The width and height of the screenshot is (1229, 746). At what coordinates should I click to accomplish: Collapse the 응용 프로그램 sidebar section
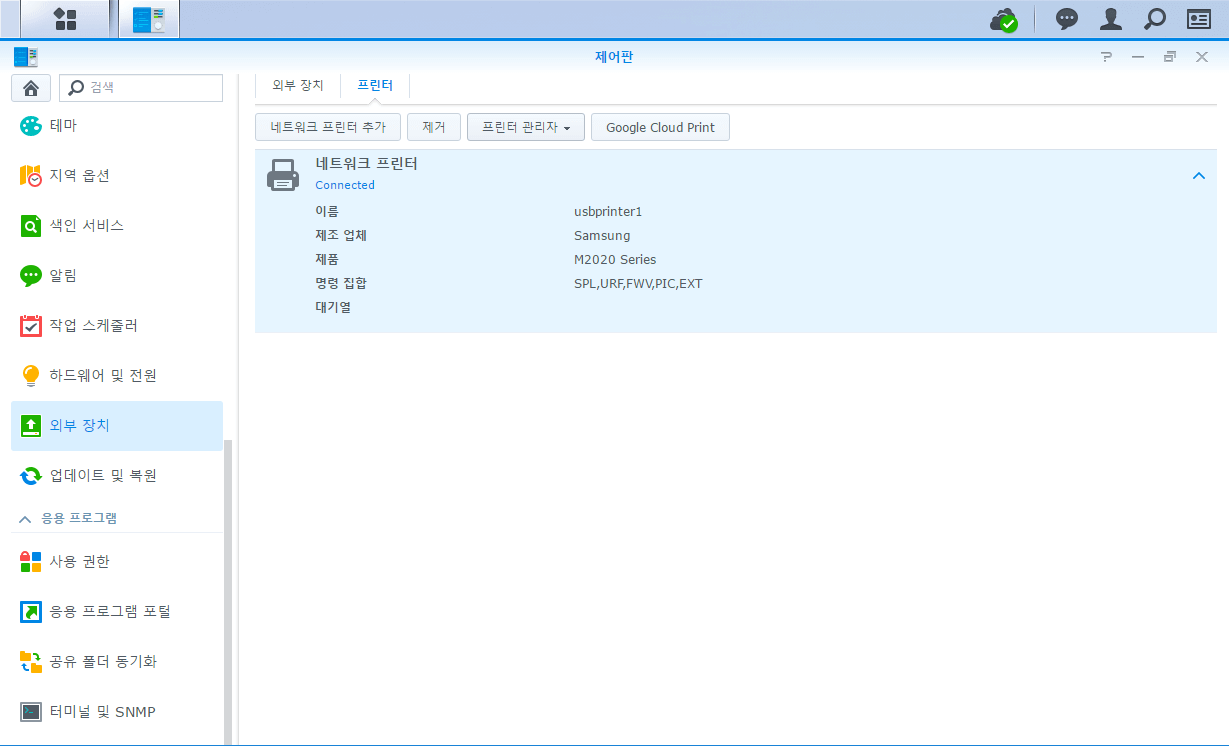[27, 518]
